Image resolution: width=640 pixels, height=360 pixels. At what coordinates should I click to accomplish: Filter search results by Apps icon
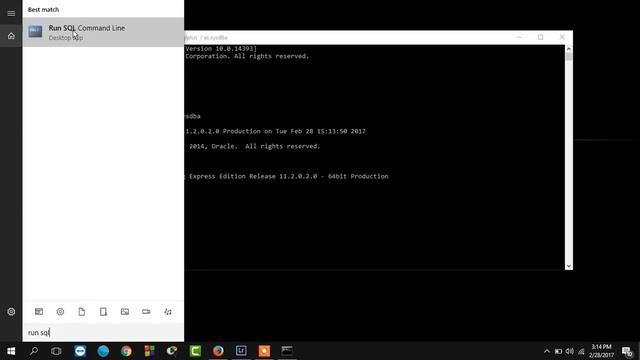39,312
